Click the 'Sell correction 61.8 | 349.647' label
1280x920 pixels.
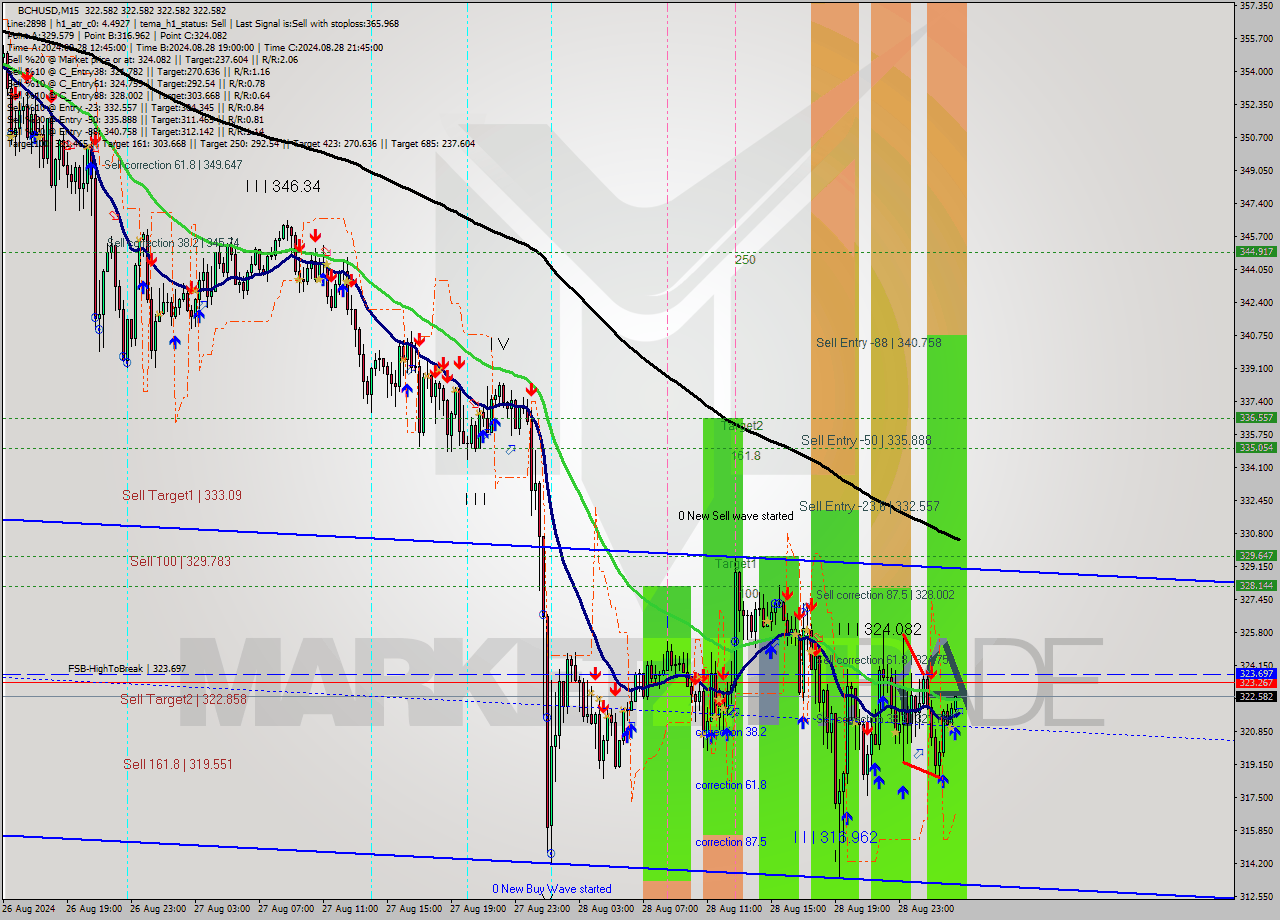172,164
